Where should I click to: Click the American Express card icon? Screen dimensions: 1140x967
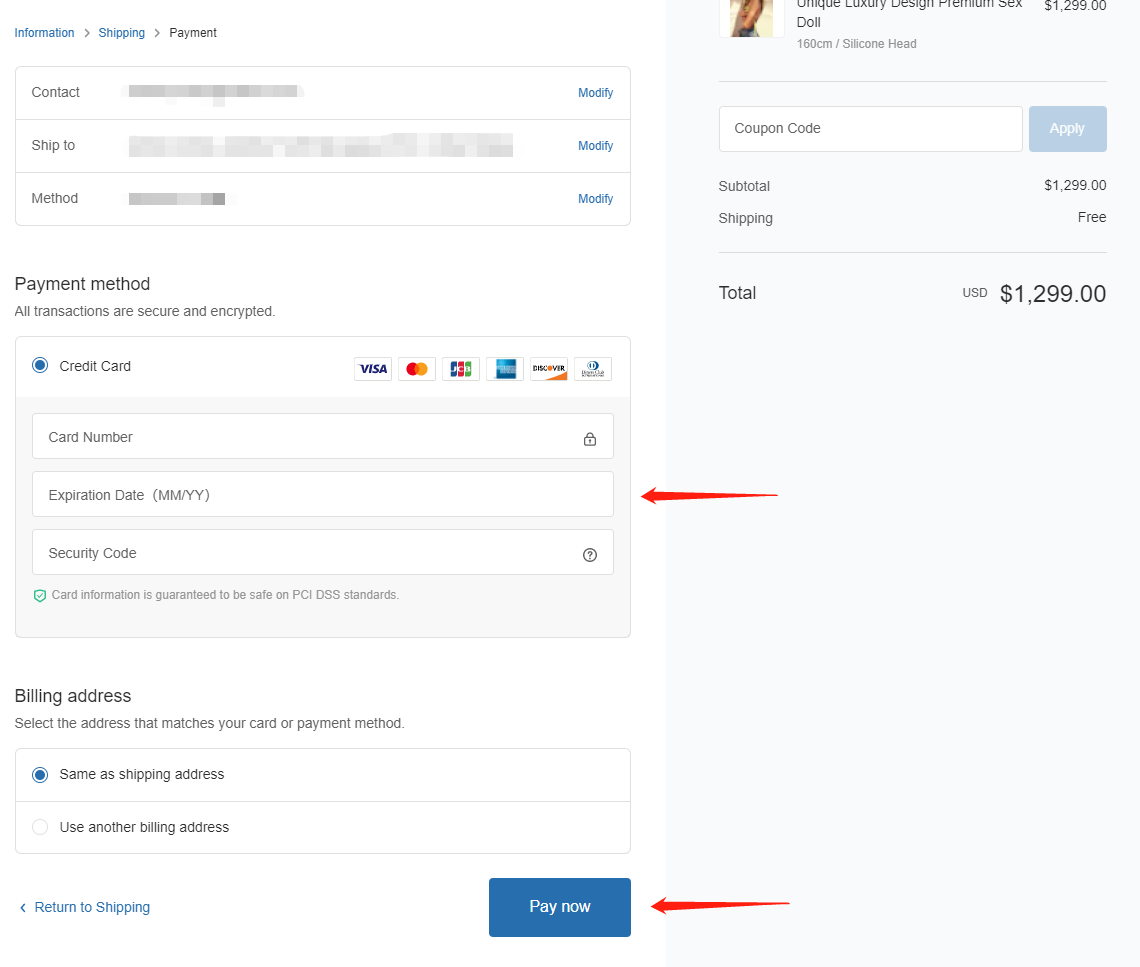pyautogui.click(x=505, y=369)
